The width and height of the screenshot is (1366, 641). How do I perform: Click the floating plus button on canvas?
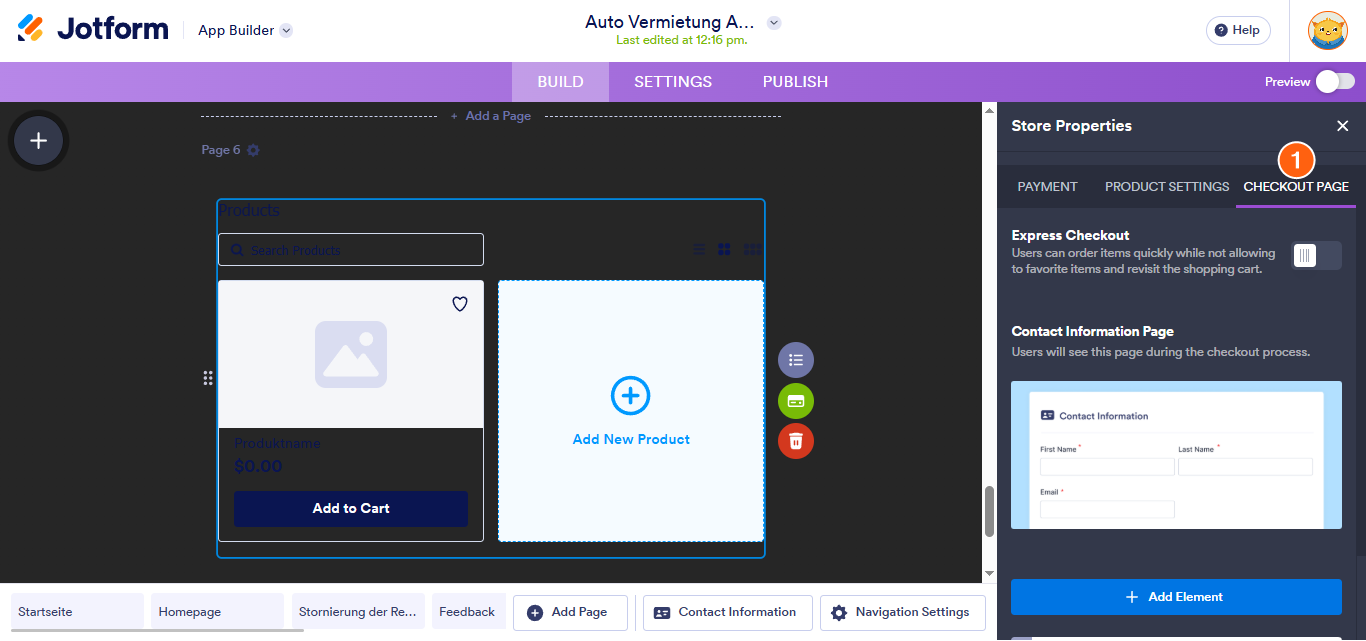38,140
